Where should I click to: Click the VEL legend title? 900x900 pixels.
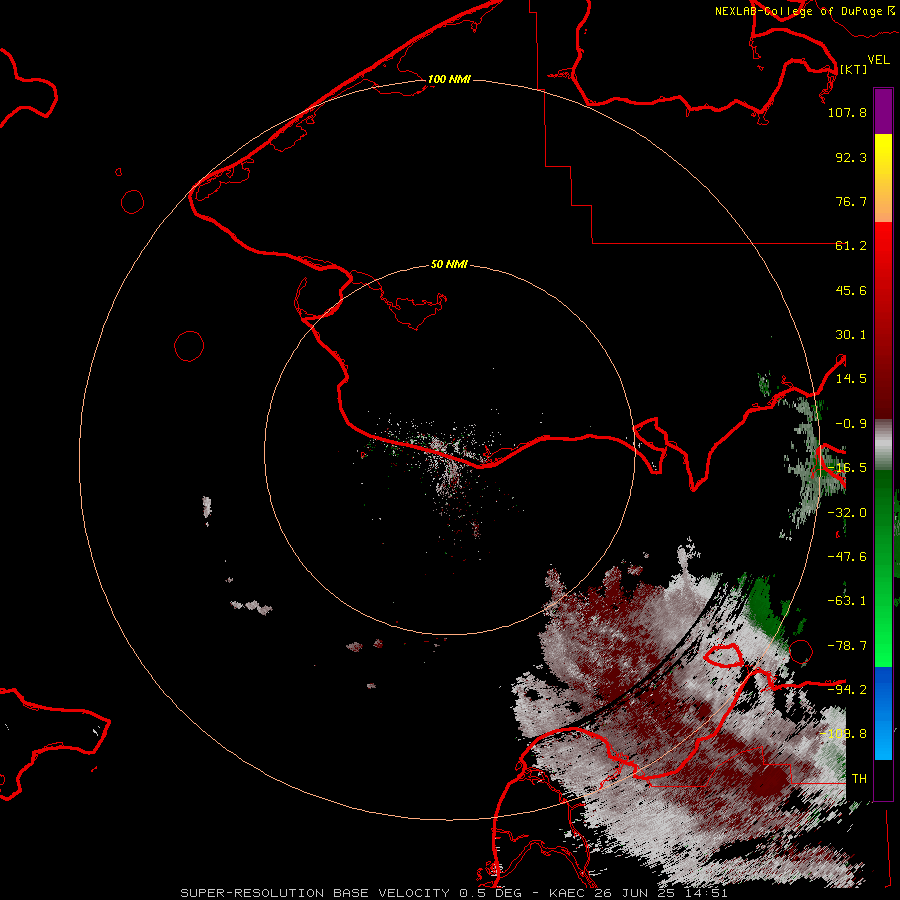pos(878,60)
